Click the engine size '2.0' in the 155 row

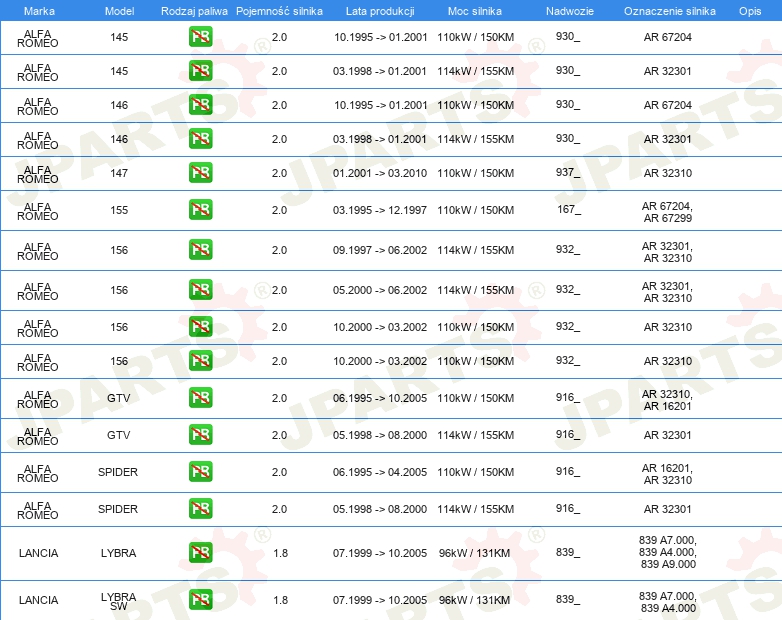[279, 210]
